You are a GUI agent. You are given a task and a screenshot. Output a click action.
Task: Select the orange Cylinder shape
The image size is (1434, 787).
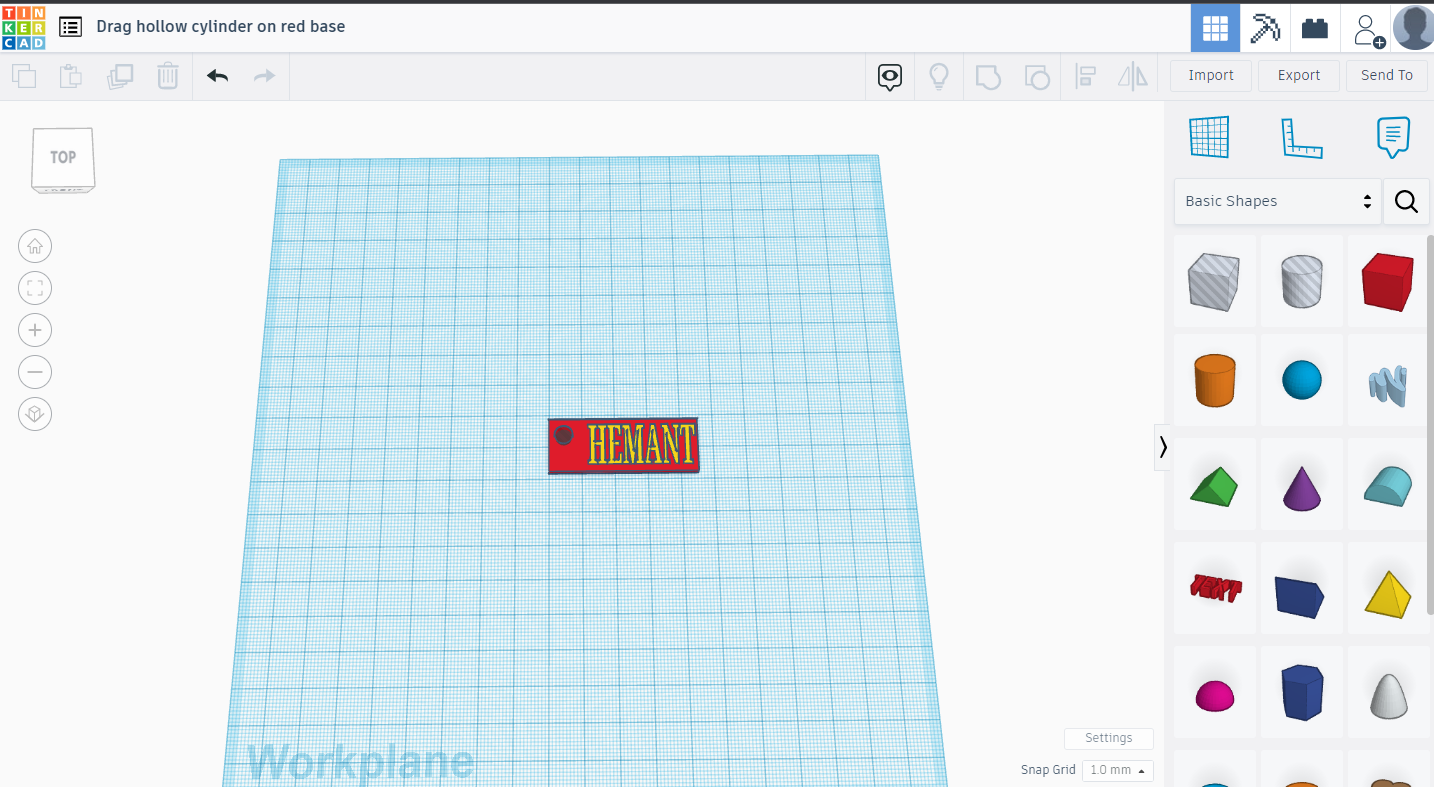point(1214,380)
